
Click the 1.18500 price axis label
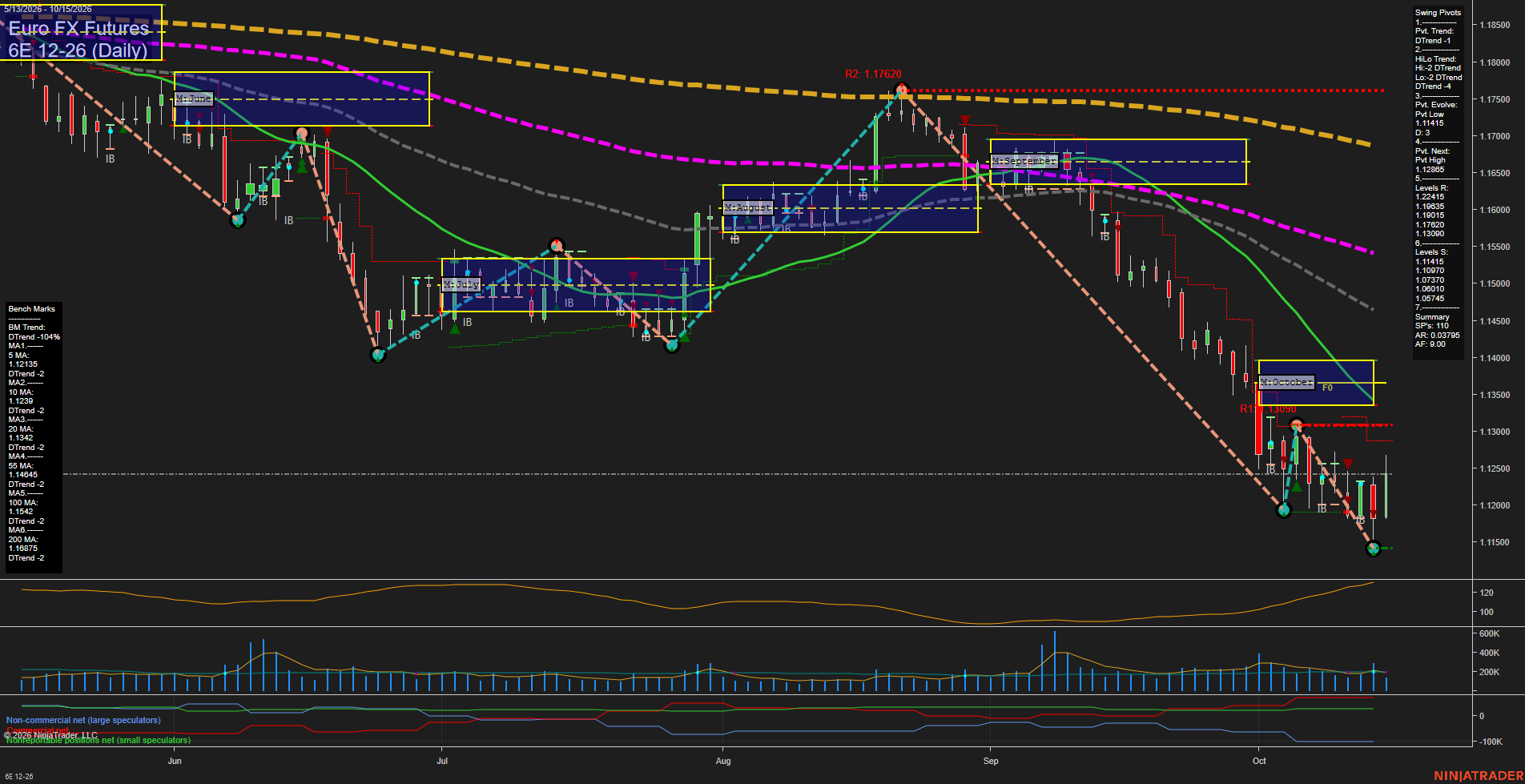coord(1495,26)
